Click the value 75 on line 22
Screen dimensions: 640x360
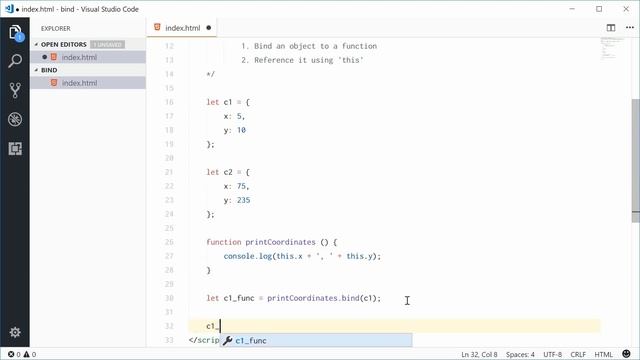(241, 186)
